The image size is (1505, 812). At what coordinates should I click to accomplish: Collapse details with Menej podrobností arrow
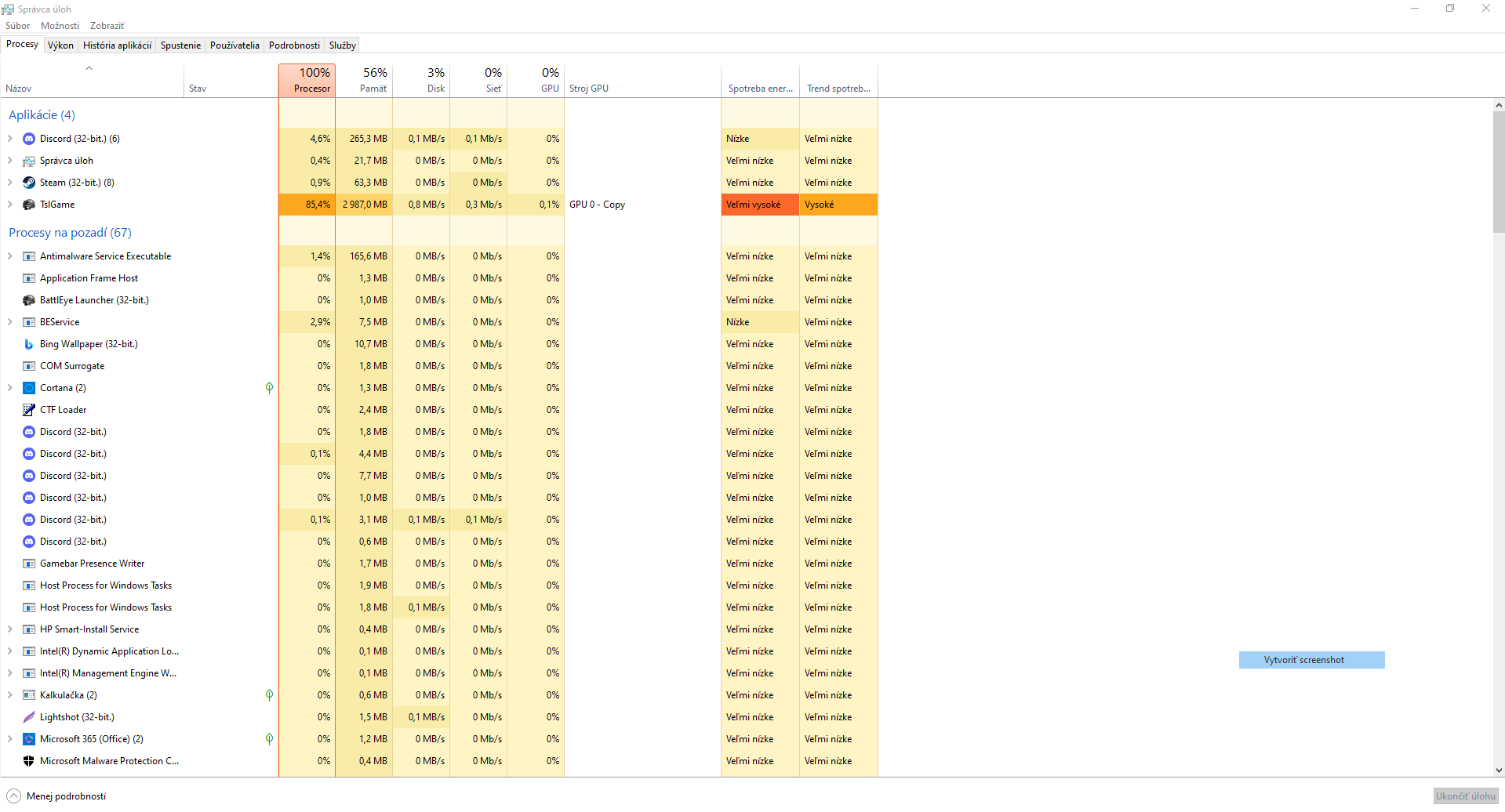click(x=13, y=796)
